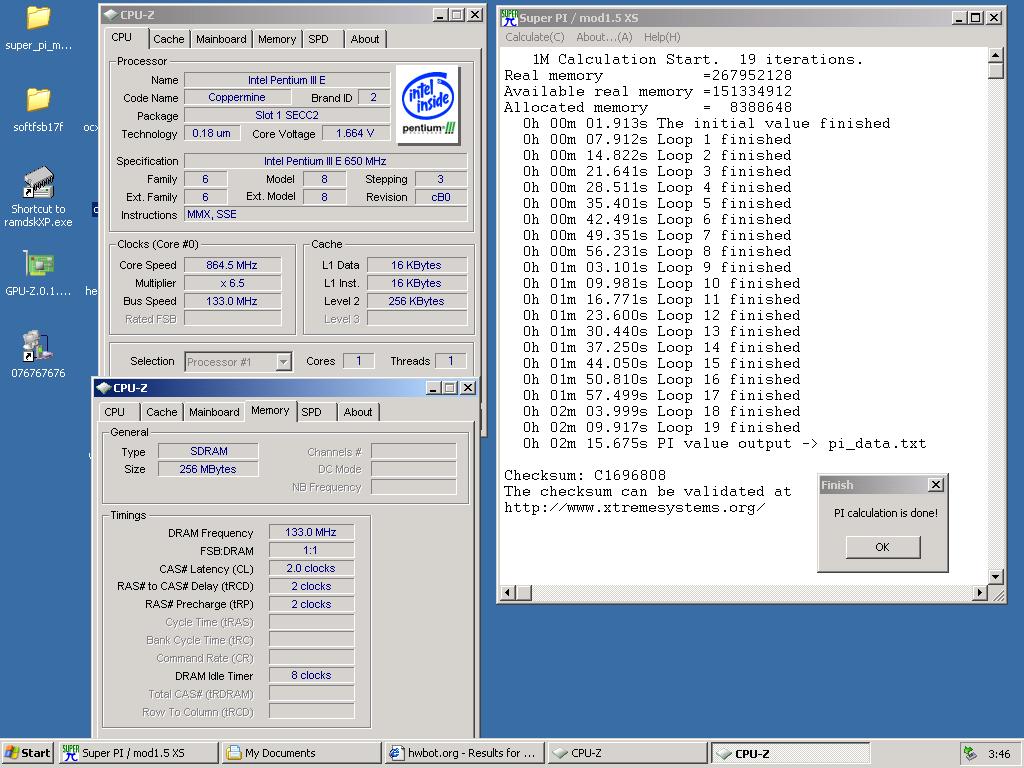1024x768 pixels.
Task: Click the Level 2 cache 256 KBytes field
Action: pyautogui.click(x=417, y=301)
